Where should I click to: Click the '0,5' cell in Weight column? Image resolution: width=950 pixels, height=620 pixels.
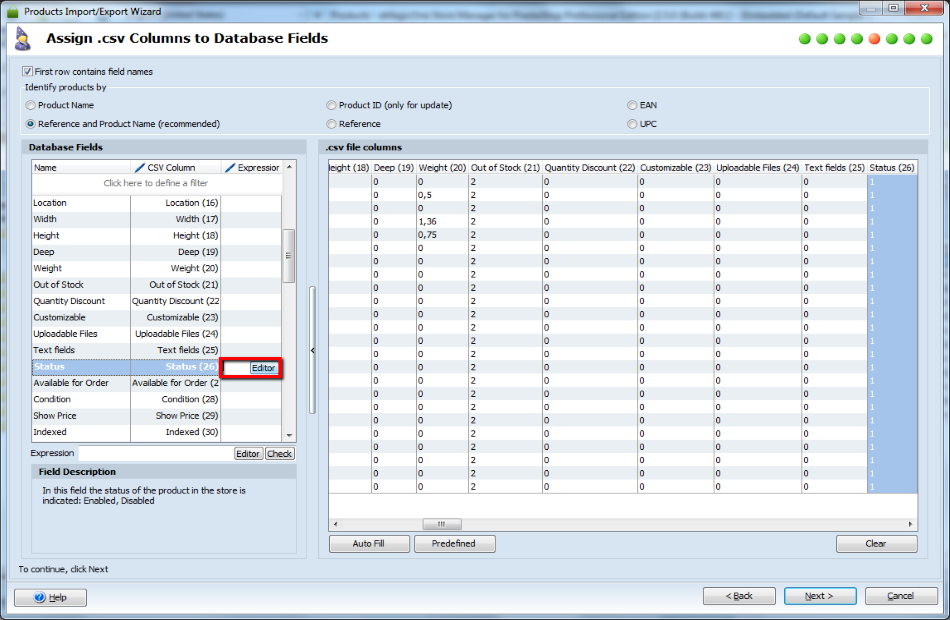pyautogui.click(x=442, y=195)
